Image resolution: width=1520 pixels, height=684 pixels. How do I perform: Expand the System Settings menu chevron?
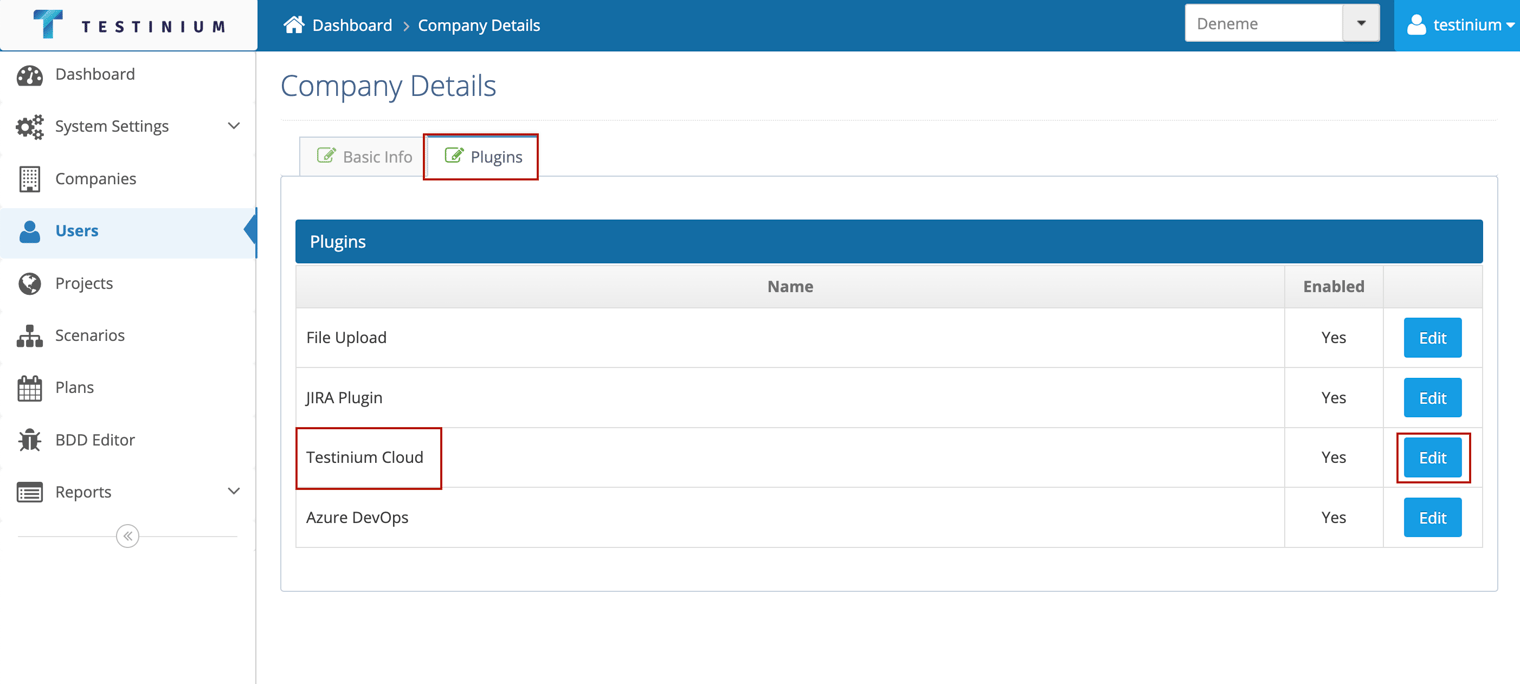234,126
